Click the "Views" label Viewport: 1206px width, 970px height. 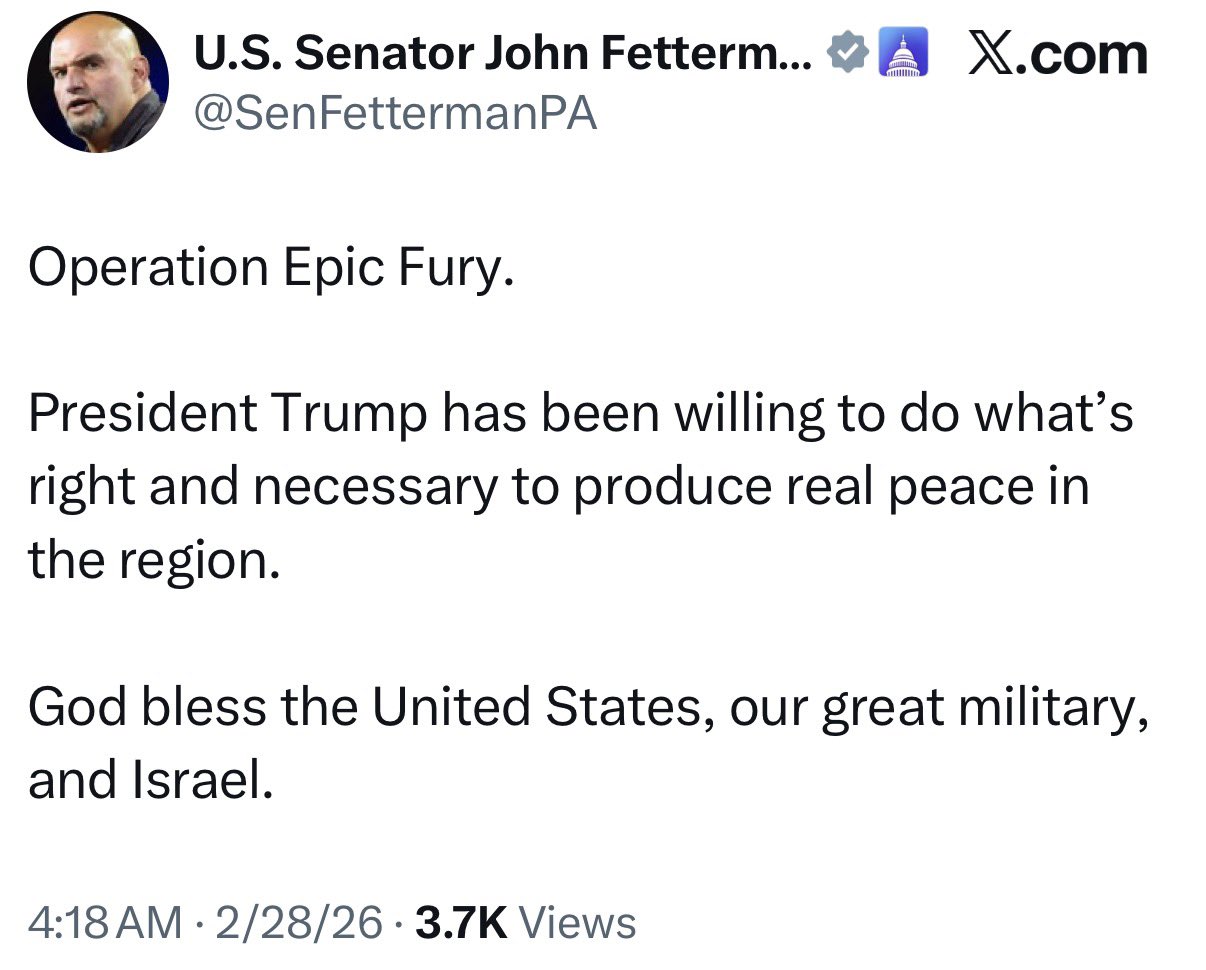point(579,922)
